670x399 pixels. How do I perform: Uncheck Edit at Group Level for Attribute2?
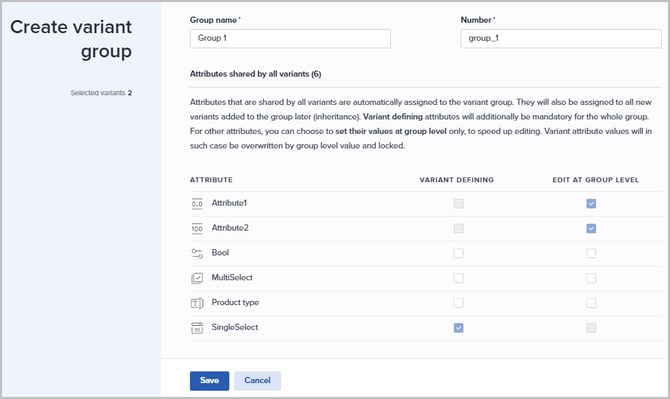tap(591, 229)
